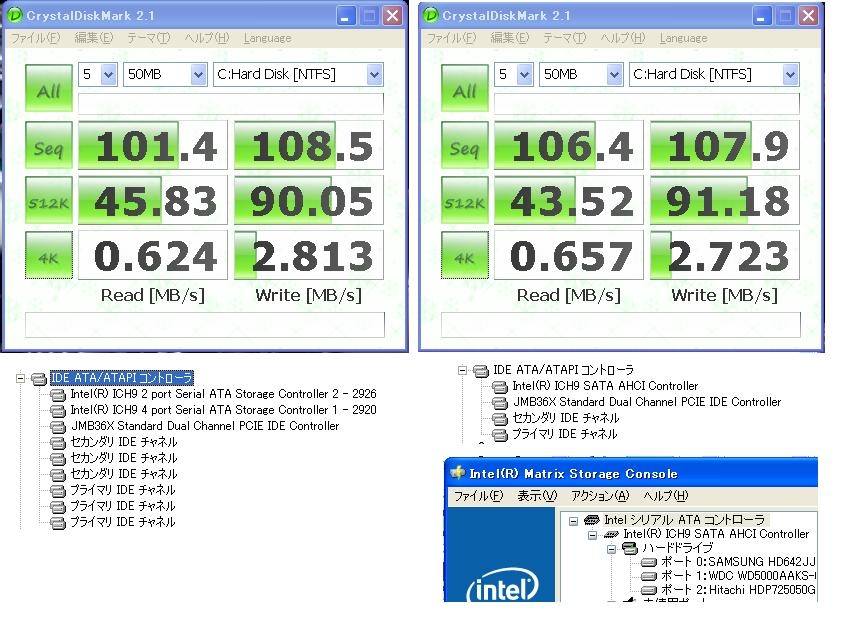The width and height of the screenshot is (863, 640).
Task: Open ファイル(F) menu in Matrix Storage Console
Action: point(478,496)
